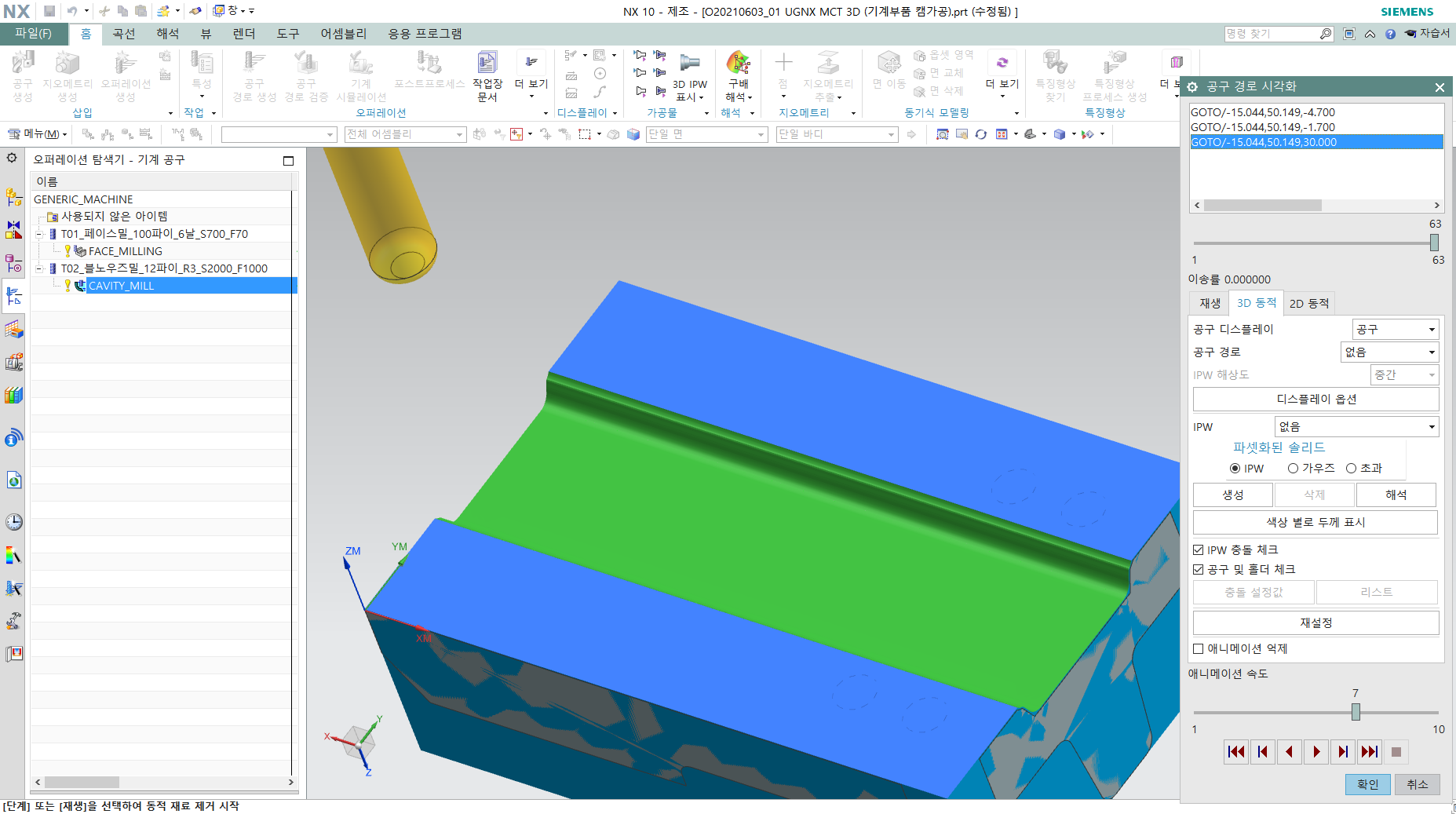1456x814 pixels.
Task: Open the 구배 해석 draft analysis tool
Action: 738,64
